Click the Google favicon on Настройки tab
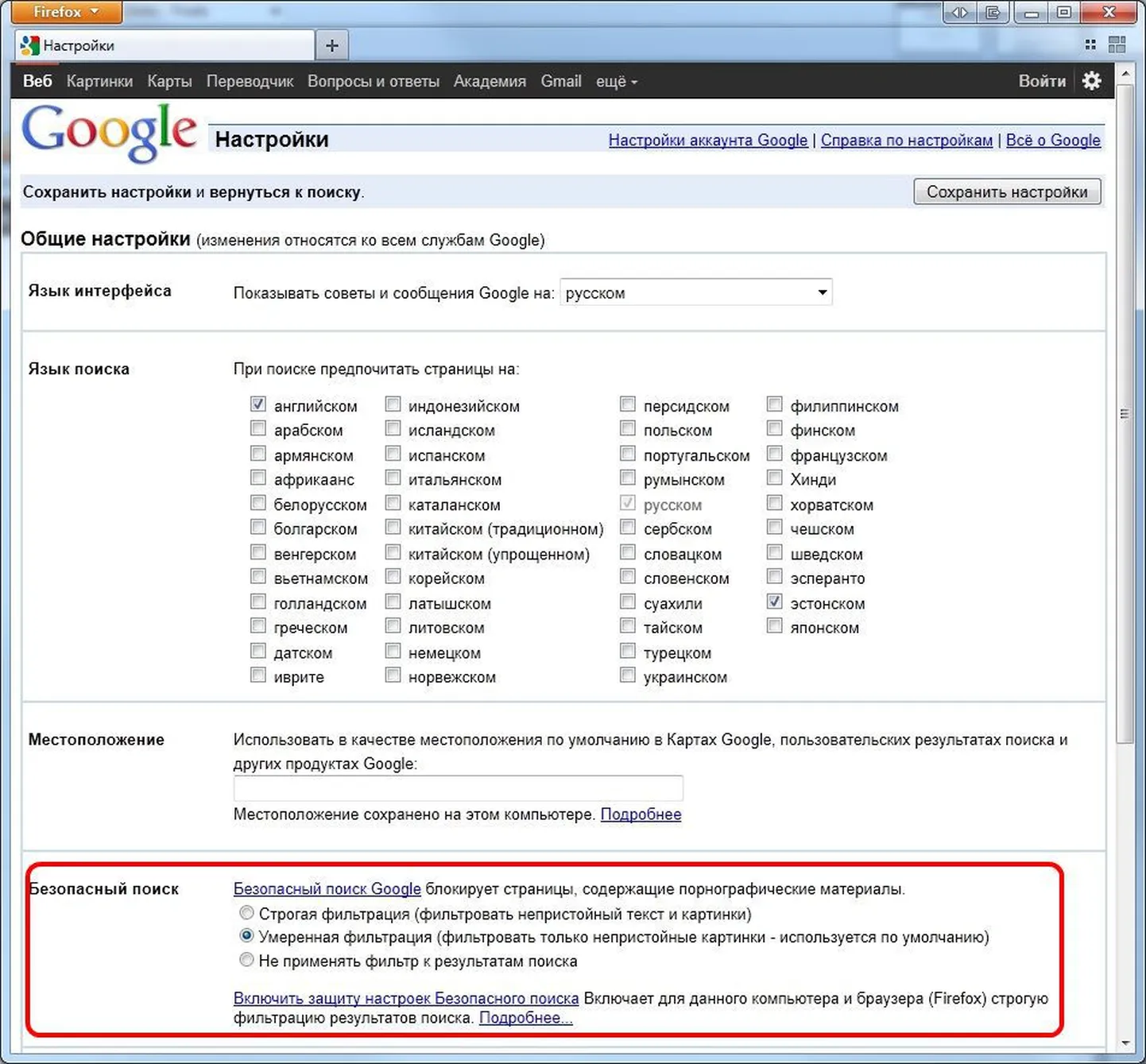Viewport: 1146px width, 1064px height. 30,46
